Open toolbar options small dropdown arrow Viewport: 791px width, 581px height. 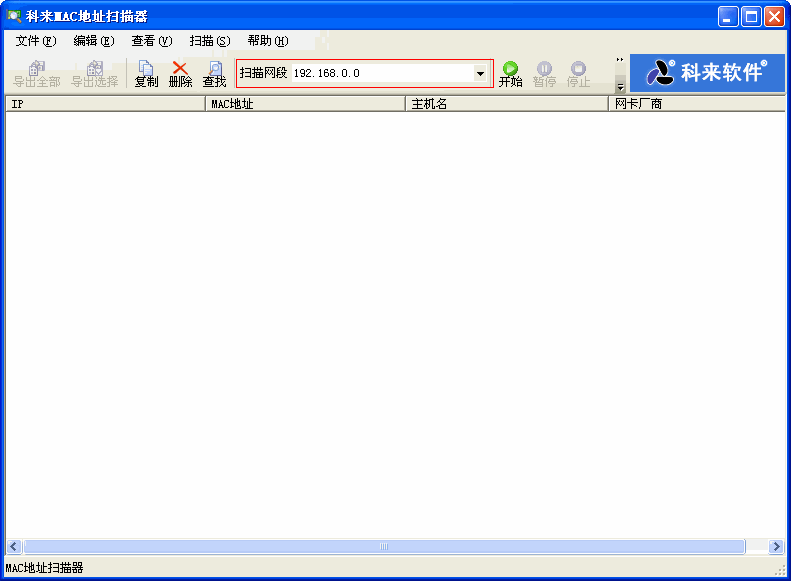(x=620, y=87)
